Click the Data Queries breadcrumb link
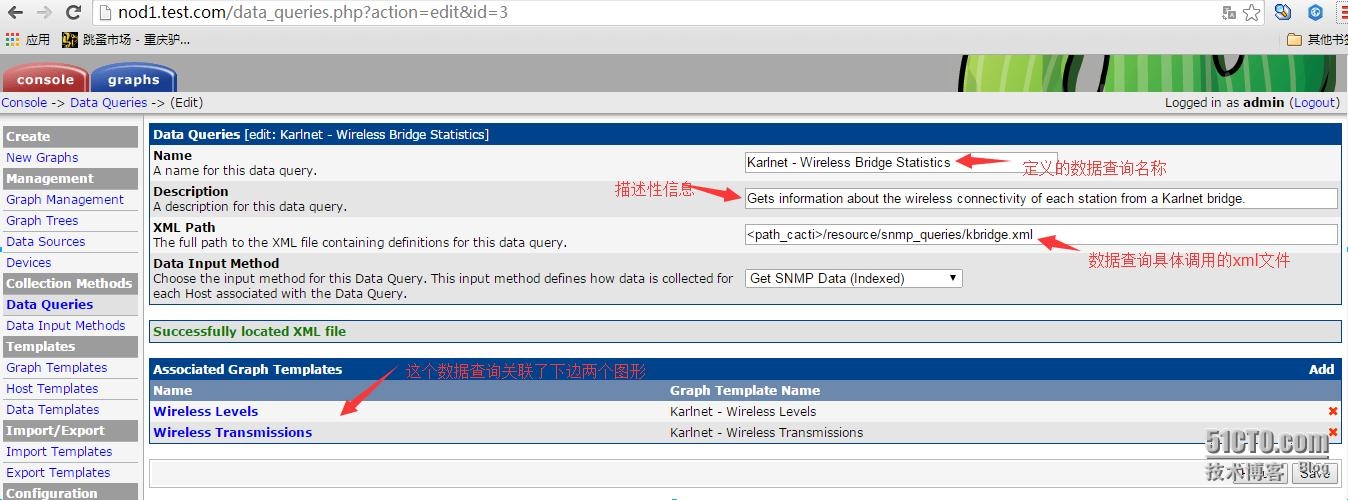Viewport: 1348px width, 500px height. tap(108, 102)
